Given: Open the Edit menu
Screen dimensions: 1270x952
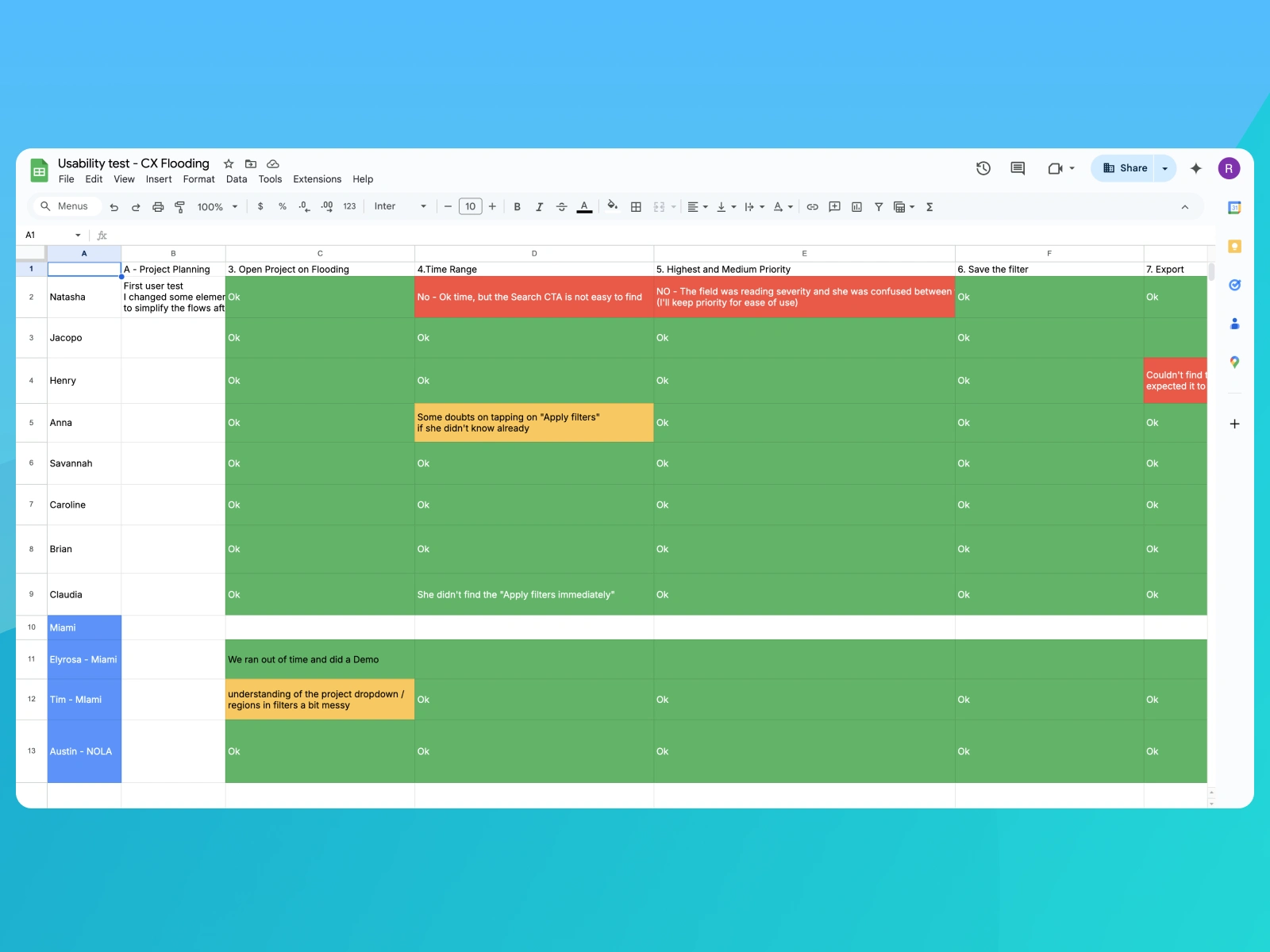Looking at the screenshot, I should click(x=94, y=179).
